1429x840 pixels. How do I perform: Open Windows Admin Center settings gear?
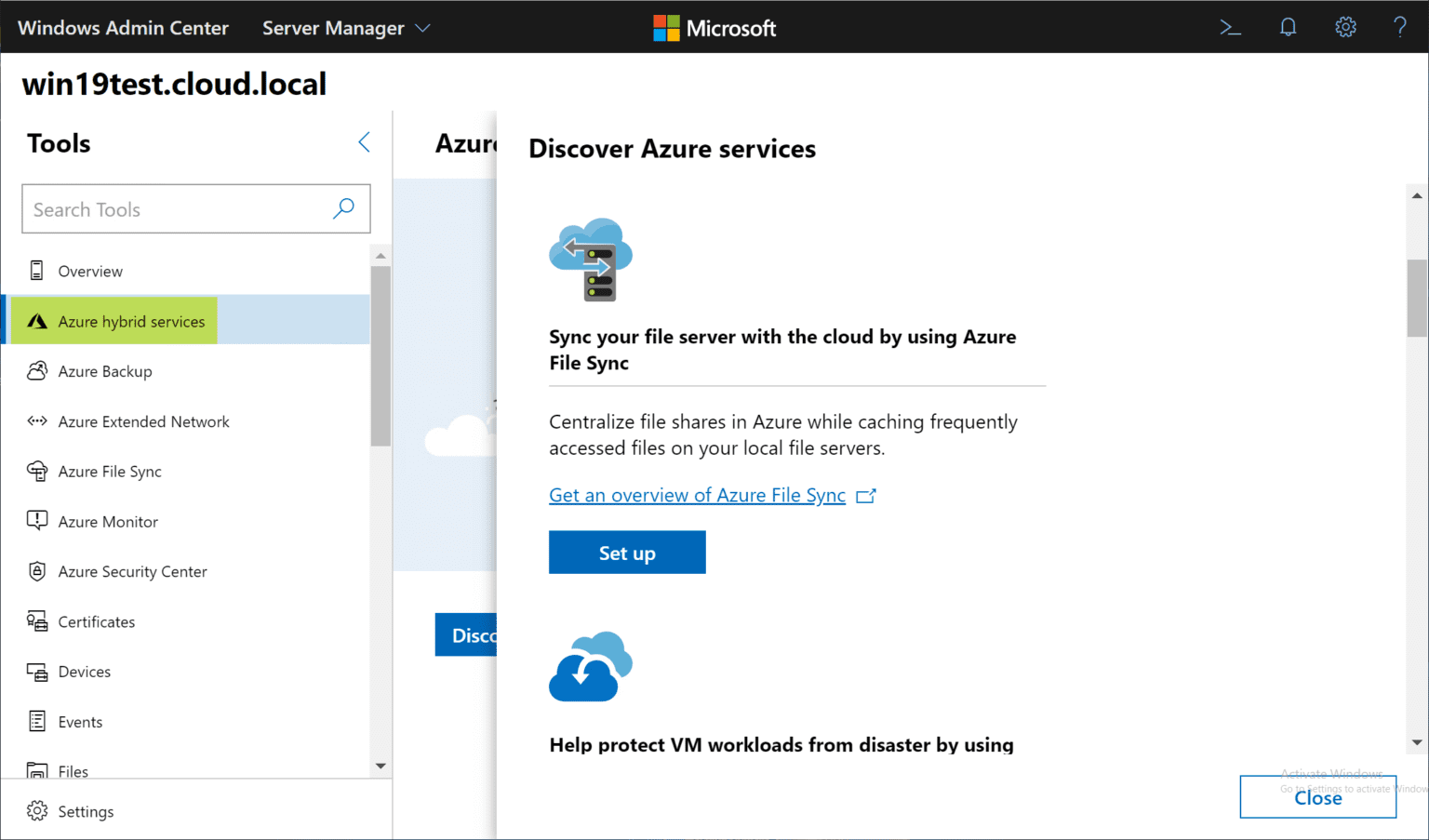[x=1345, y=27]
